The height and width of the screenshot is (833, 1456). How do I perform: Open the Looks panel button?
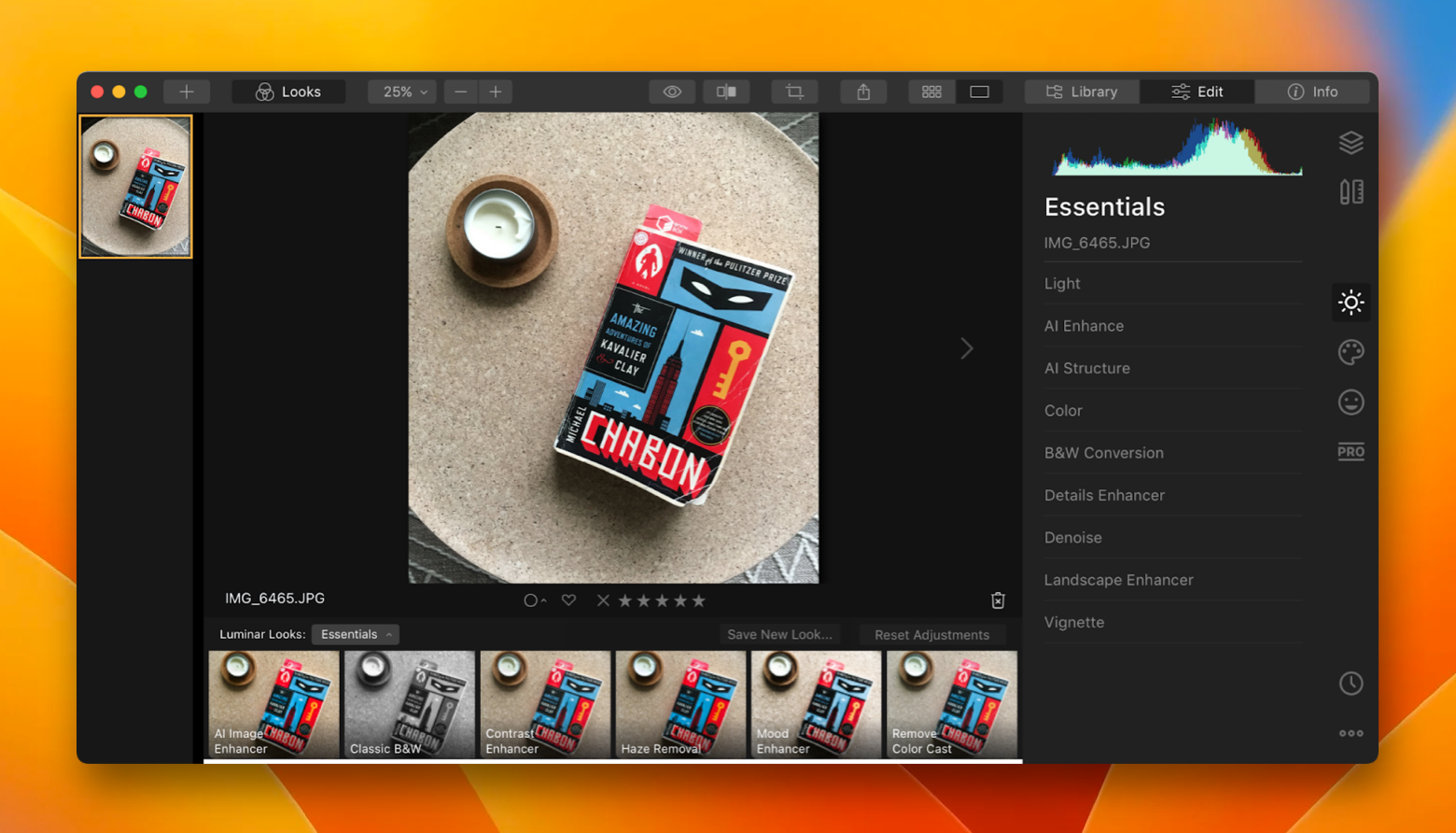(x=289, y=92)
